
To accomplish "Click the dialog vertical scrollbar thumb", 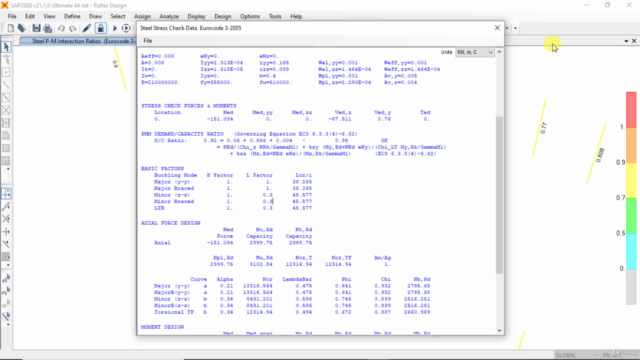I will [500, 195].
